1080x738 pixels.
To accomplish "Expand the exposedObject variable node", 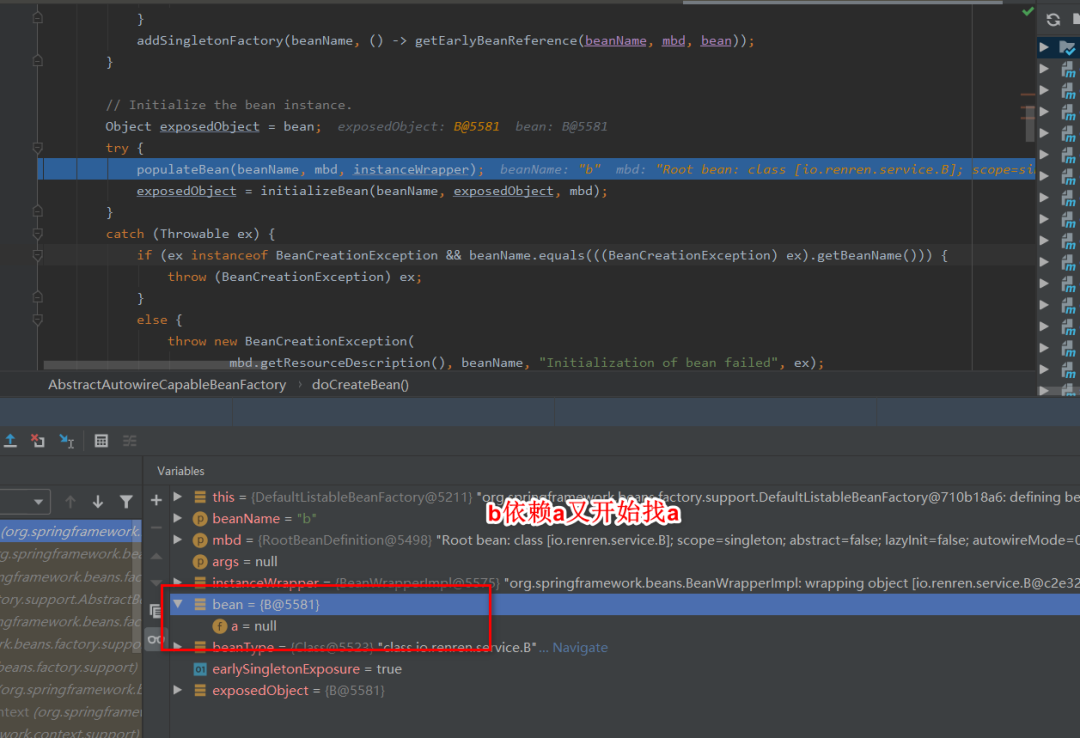I will (178, 690).
